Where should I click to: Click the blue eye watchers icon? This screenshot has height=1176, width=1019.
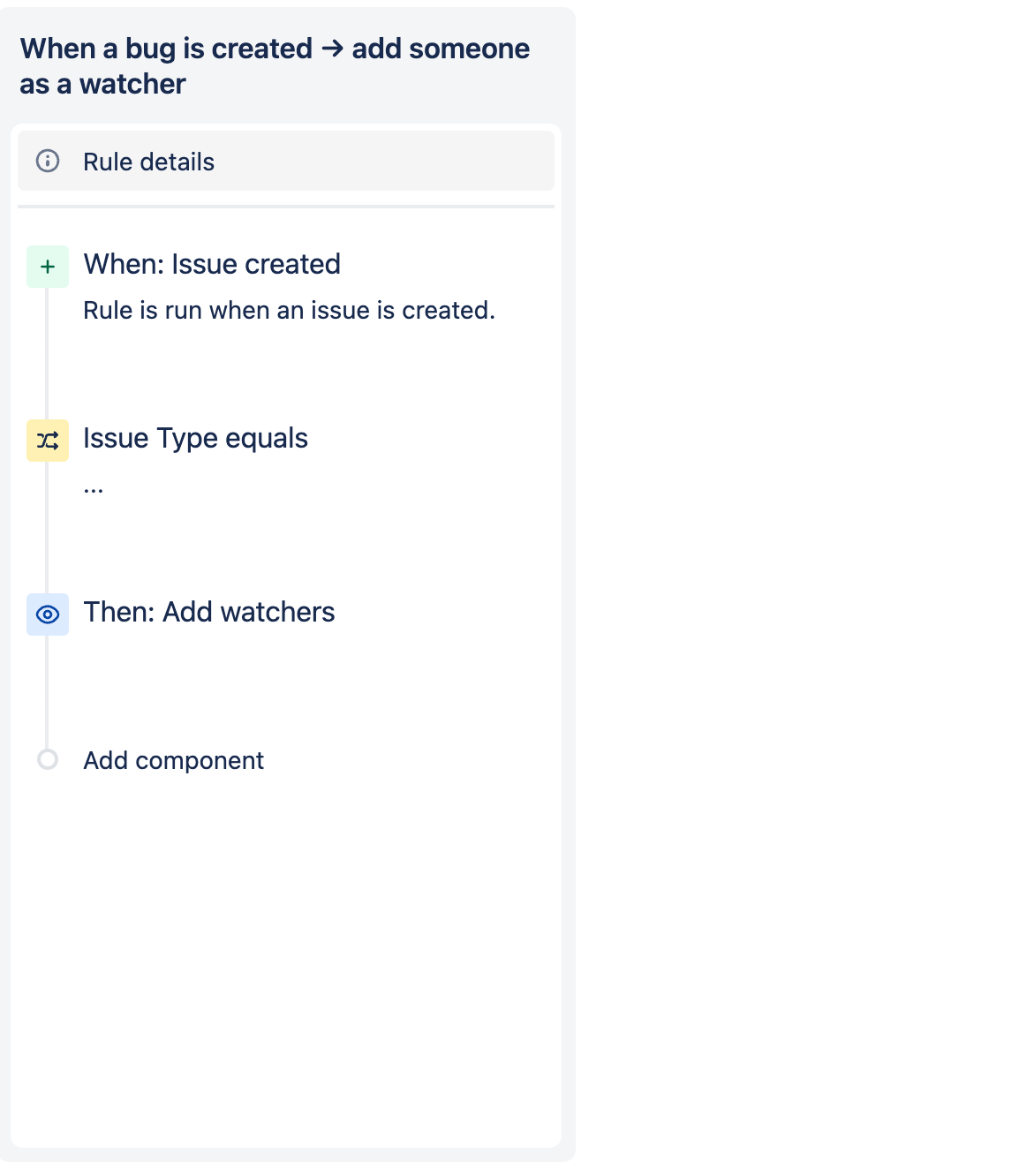(x=48, y=614)
